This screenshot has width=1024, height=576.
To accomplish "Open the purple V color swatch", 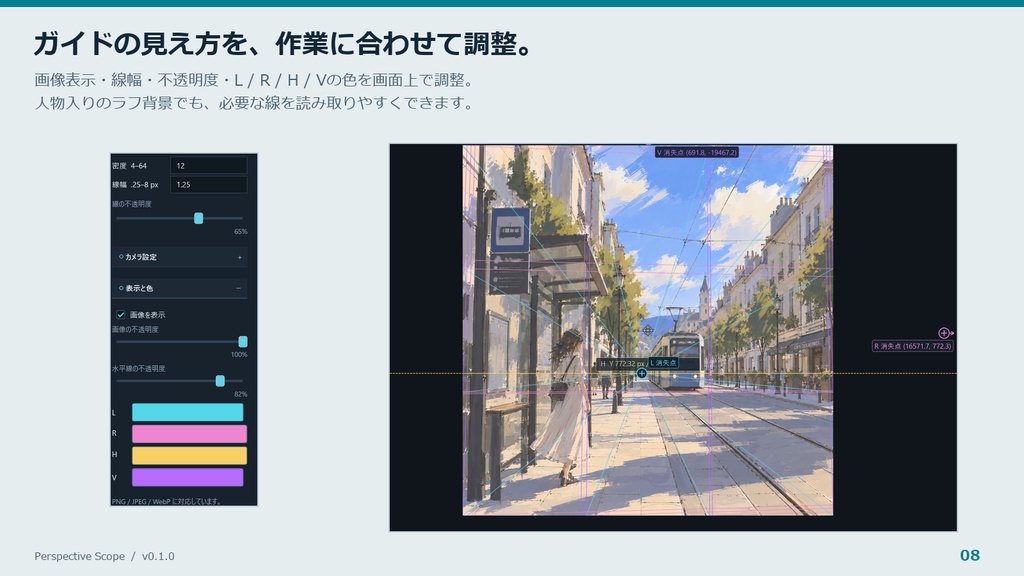I will pyautogui.click(x=188, y=477).
